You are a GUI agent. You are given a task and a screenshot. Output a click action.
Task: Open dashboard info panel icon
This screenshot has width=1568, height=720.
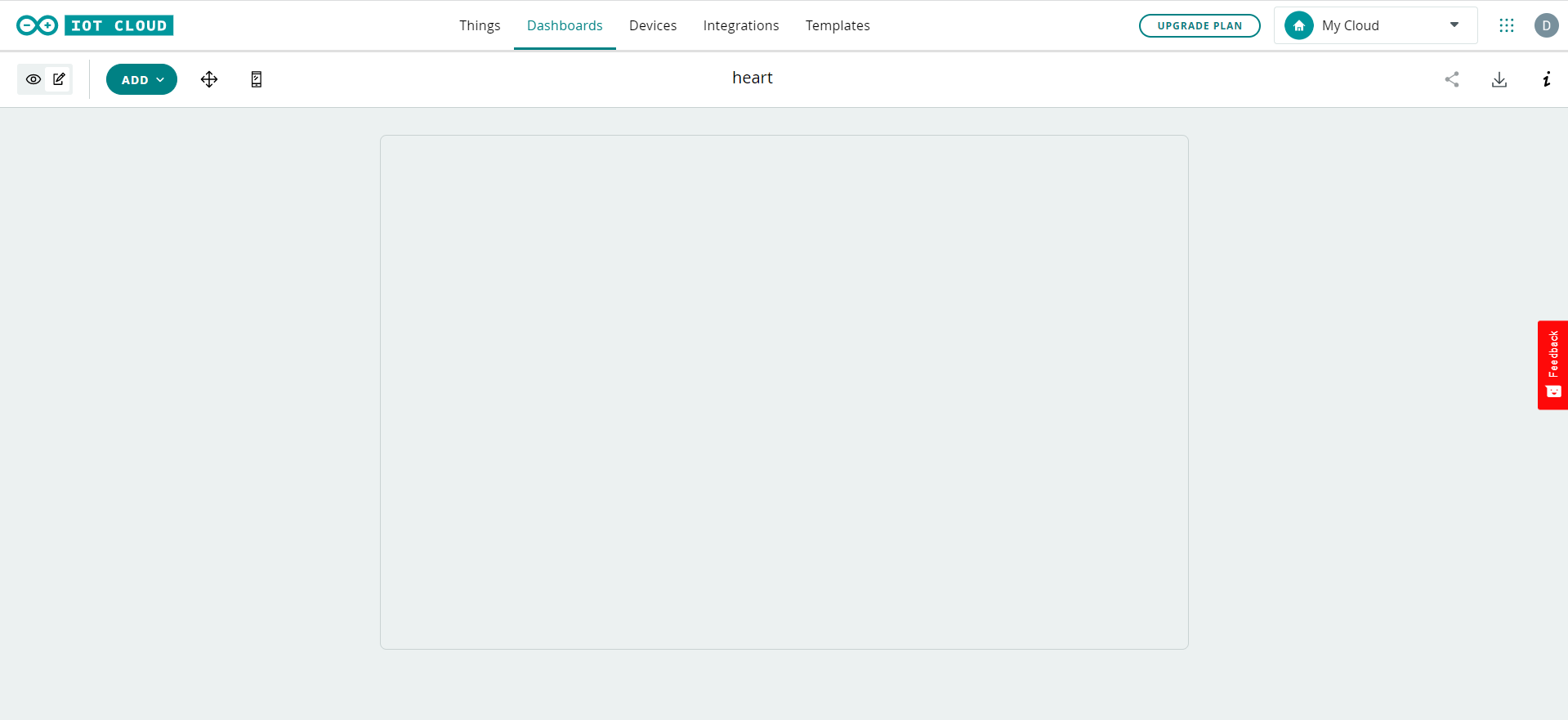pos(1546,79)
